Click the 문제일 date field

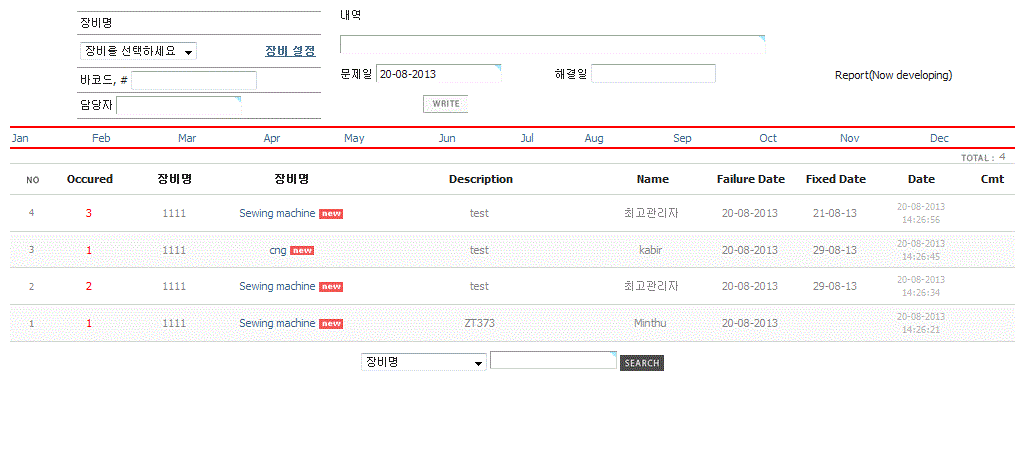coord(438,74)
